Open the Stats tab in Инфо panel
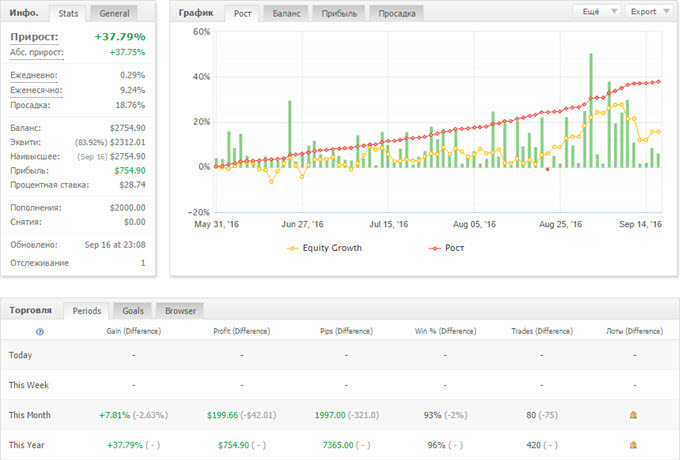680x460 pixels. point(68,13)
